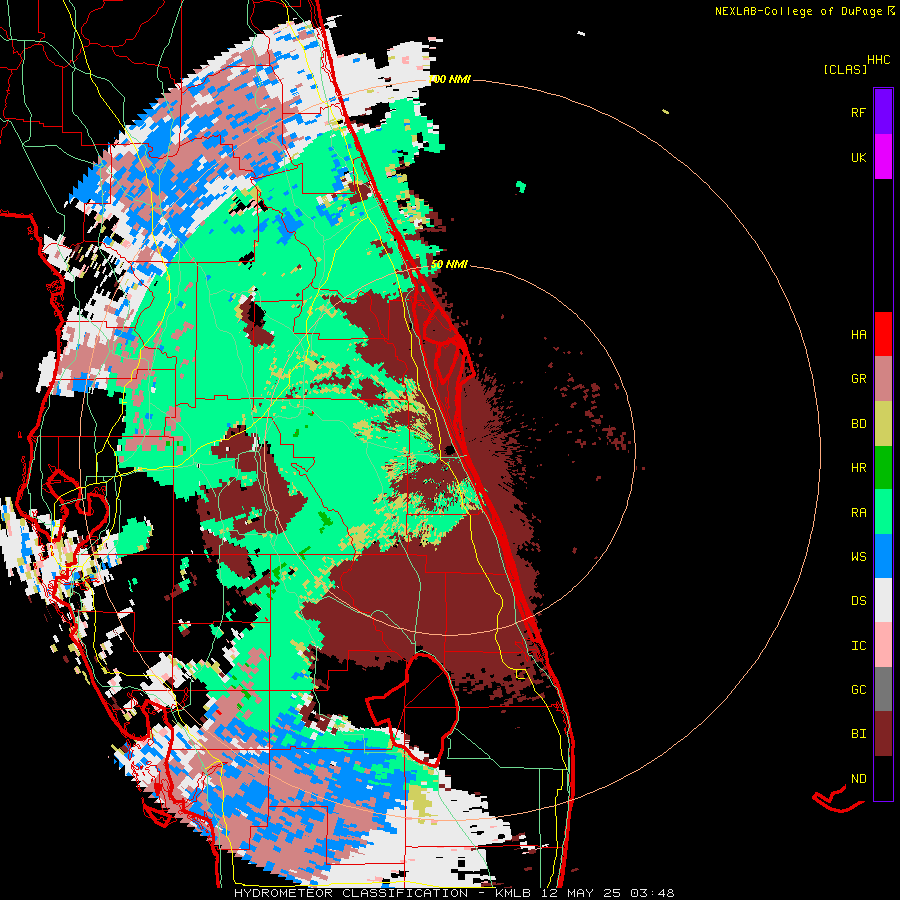Click the IC light pink legend swatch
The image size is (900, 900).
(883, 645)
